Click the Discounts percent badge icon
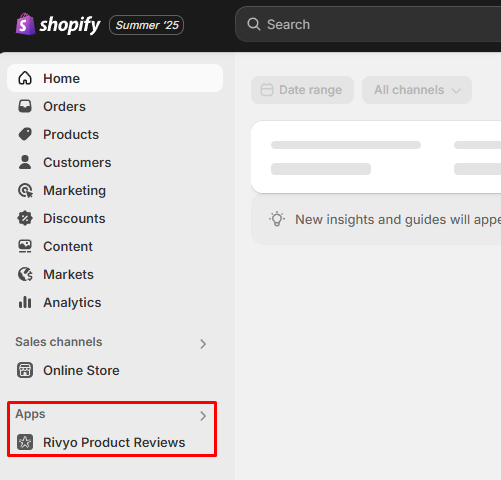501x480 pixels. pyautogui.click(x=25, y=218)
